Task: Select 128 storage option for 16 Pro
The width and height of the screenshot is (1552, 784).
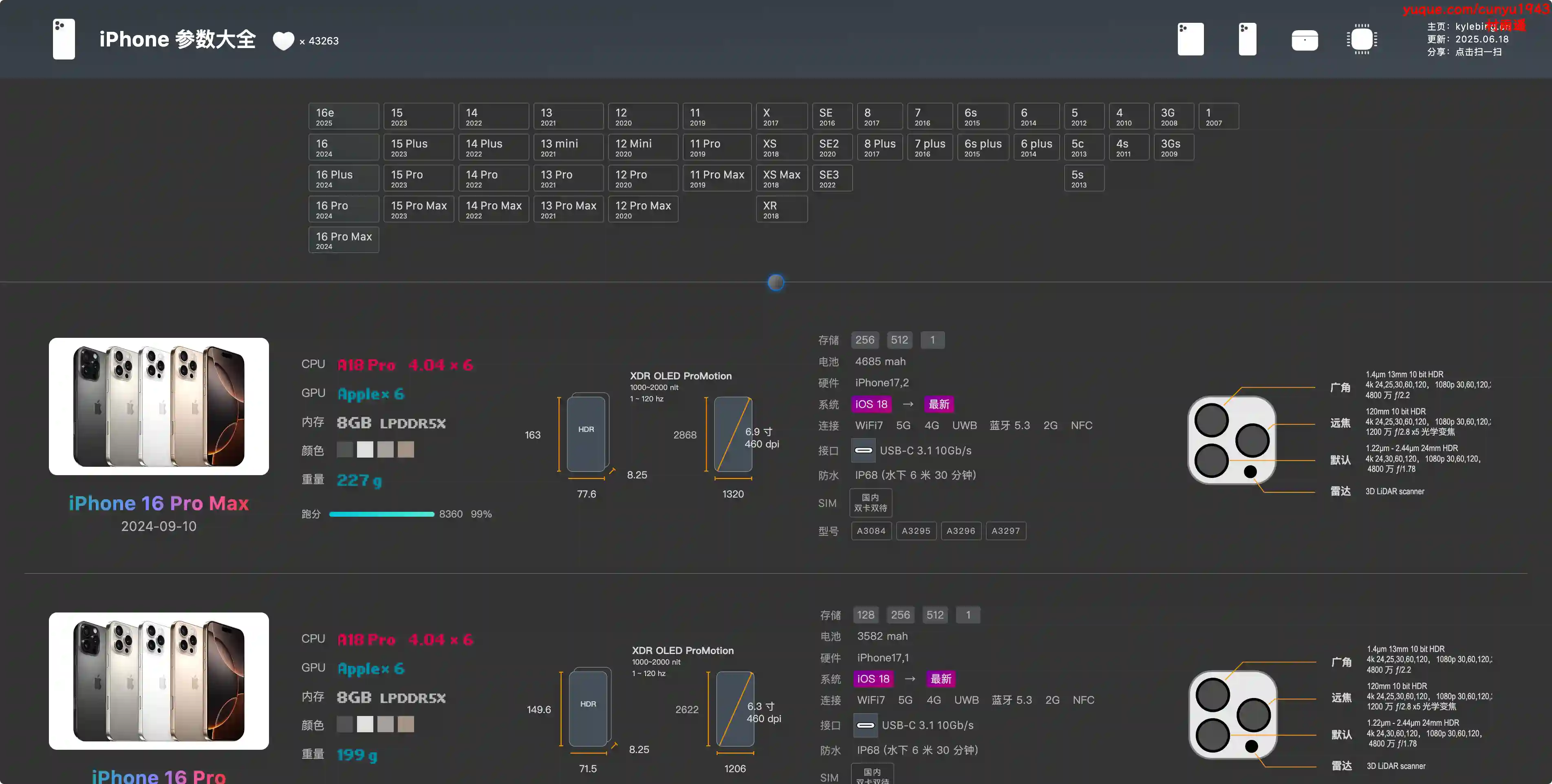Action: (866, 615)
